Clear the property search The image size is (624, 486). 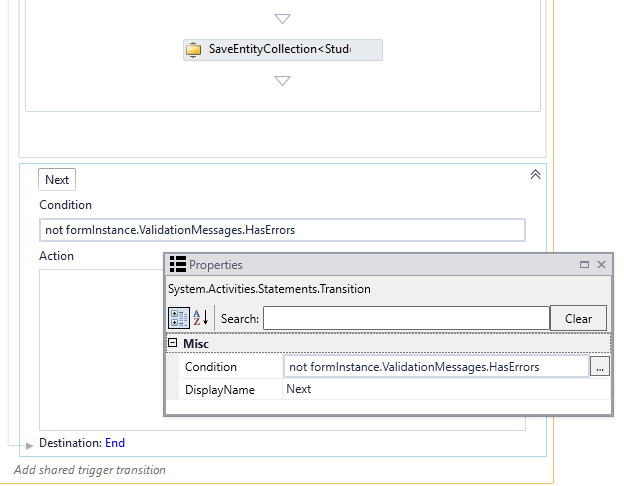pyautogui.click(x=578, y=318)
